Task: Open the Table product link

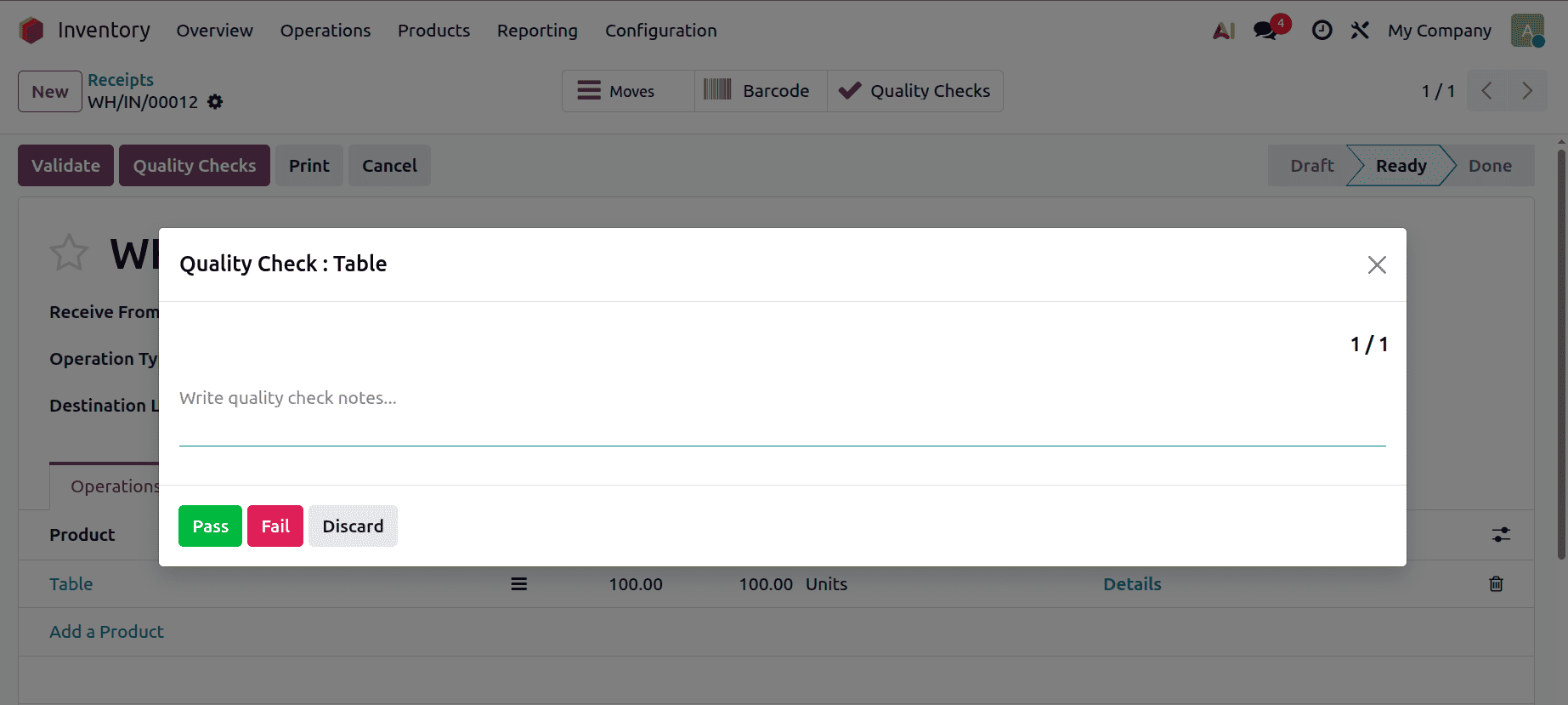Action: (71, 584)
